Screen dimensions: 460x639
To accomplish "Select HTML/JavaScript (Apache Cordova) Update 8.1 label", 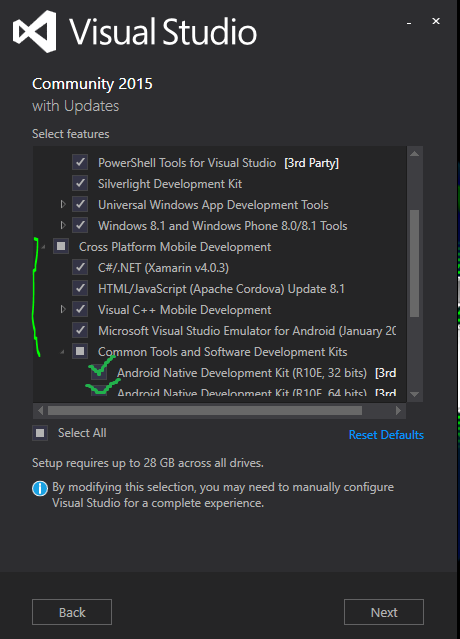I will pos(221,289).
